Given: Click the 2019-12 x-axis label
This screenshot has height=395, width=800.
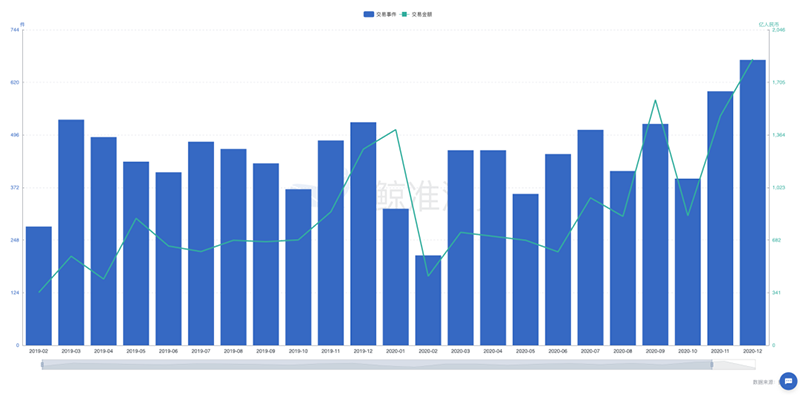Looking at the screenshot, I should pos(363,351).
